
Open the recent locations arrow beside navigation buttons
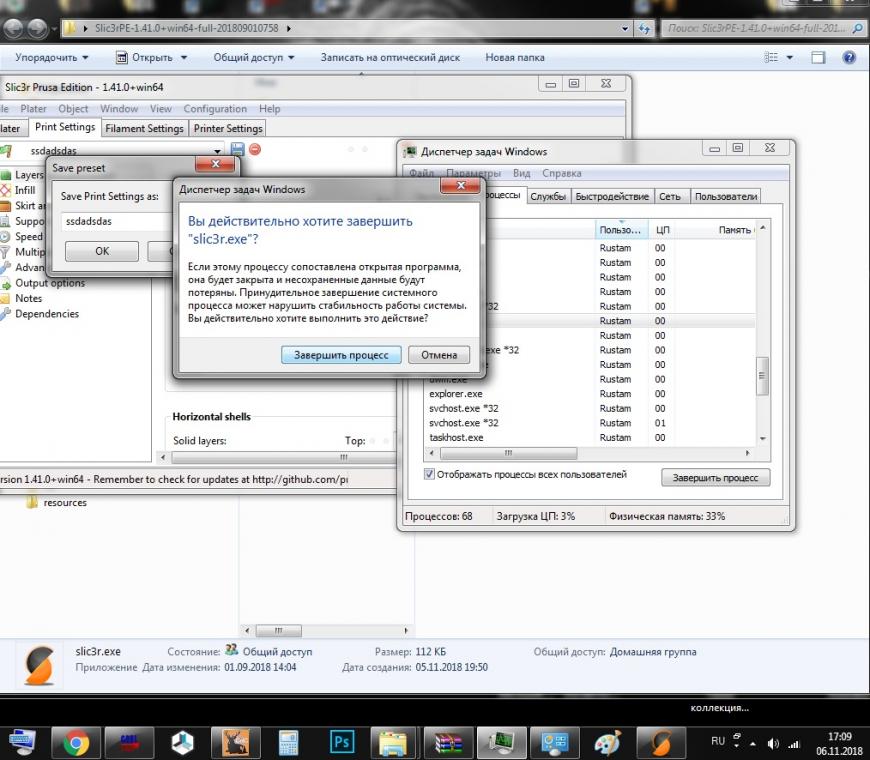(54, 28)
